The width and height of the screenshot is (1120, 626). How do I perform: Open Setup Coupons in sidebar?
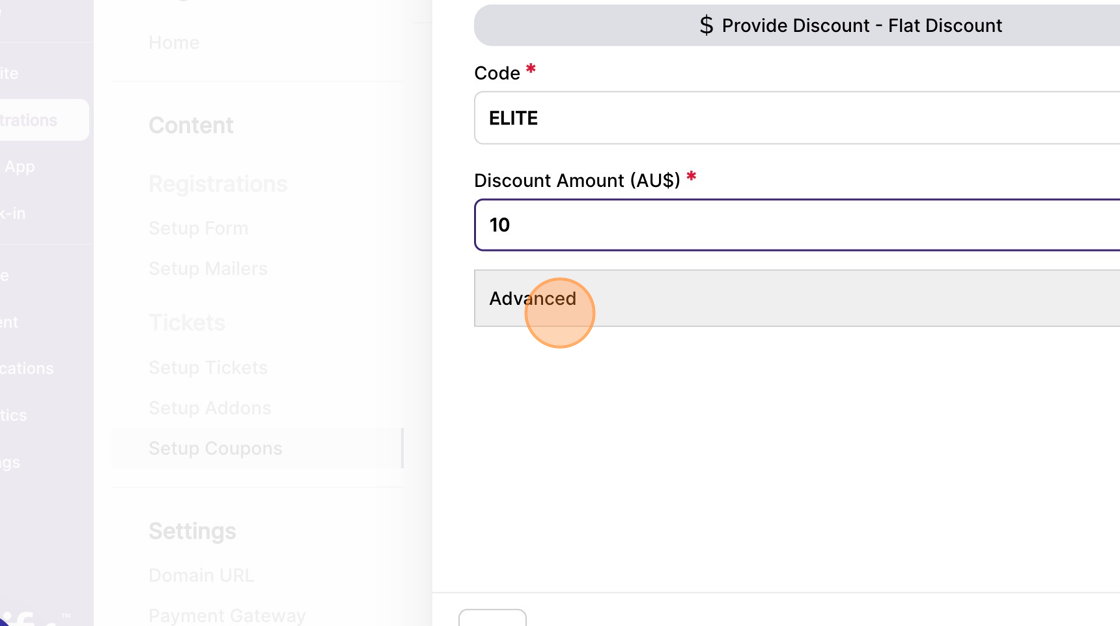click(215, 448)
